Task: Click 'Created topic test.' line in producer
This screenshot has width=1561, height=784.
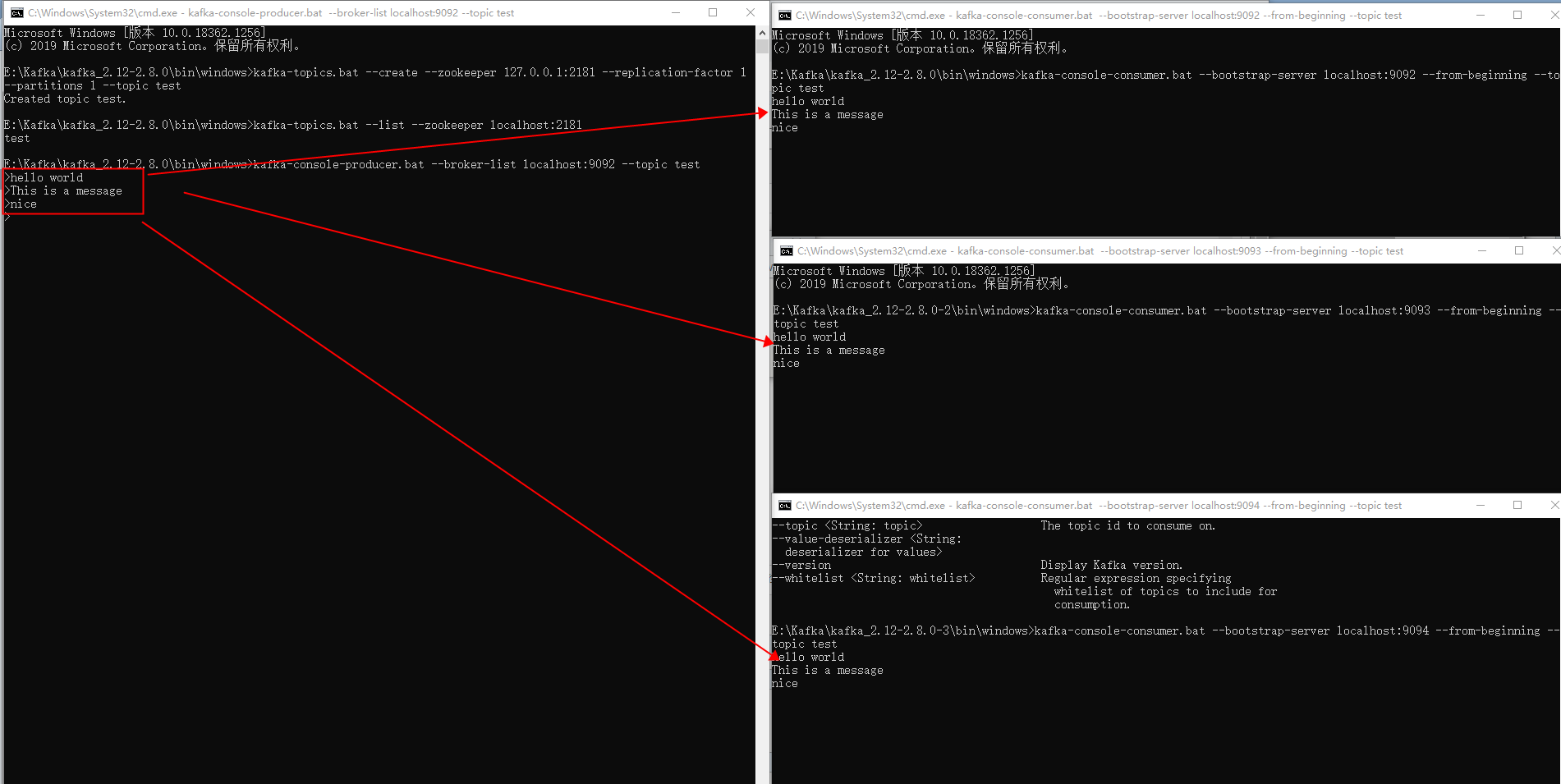Action: coord(65,99)
